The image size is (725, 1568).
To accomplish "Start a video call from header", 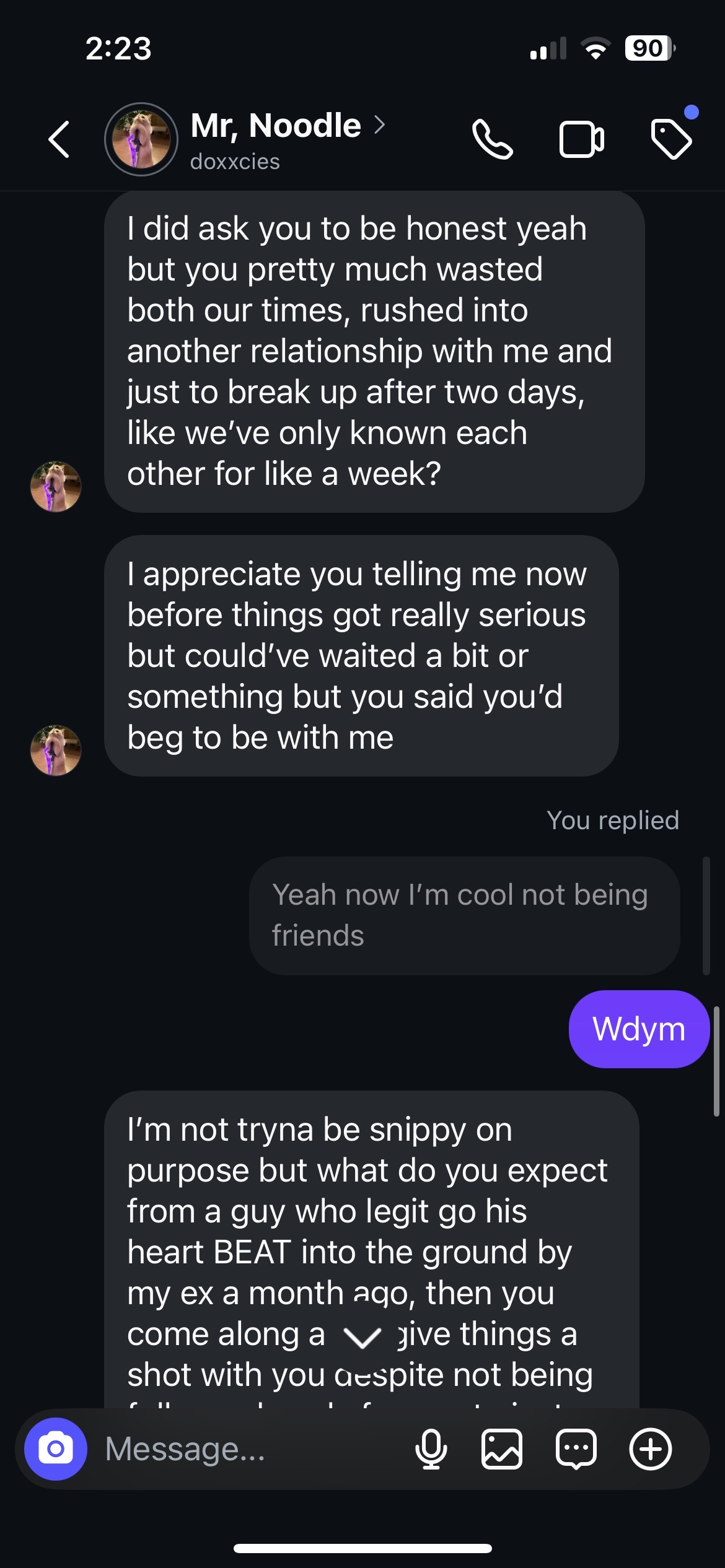I will [x=581, y=139].
